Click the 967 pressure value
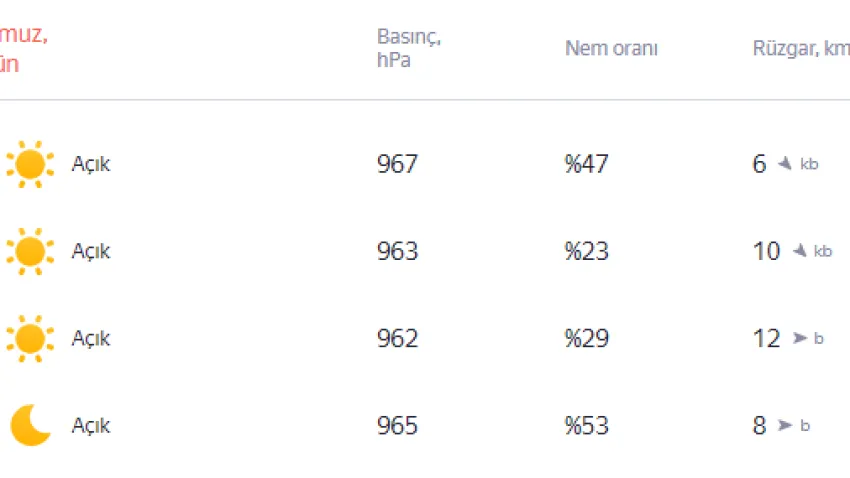 [x=397, y=164]
